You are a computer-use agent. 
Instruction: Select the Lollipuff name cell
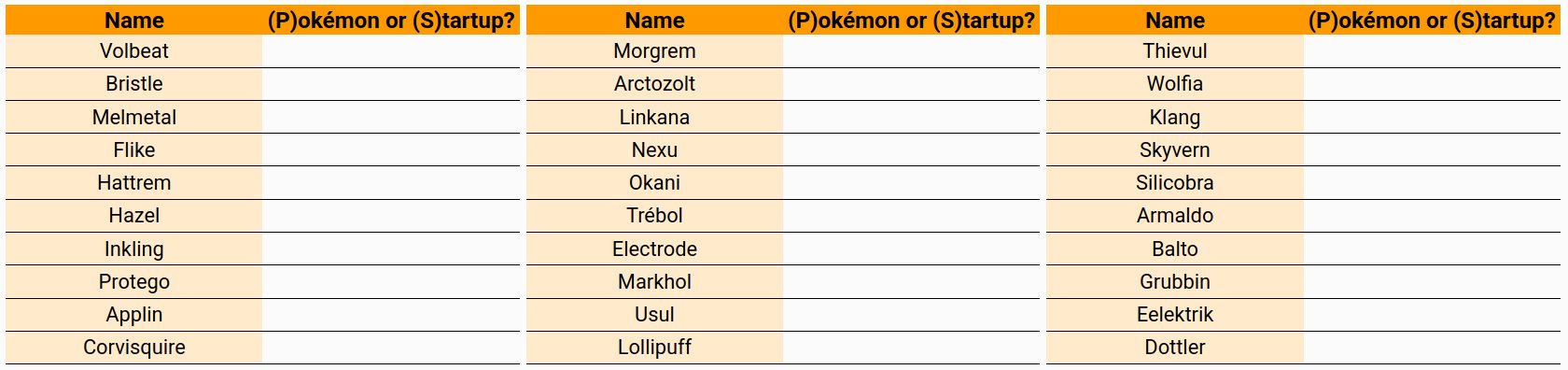[x=654, y=348]
